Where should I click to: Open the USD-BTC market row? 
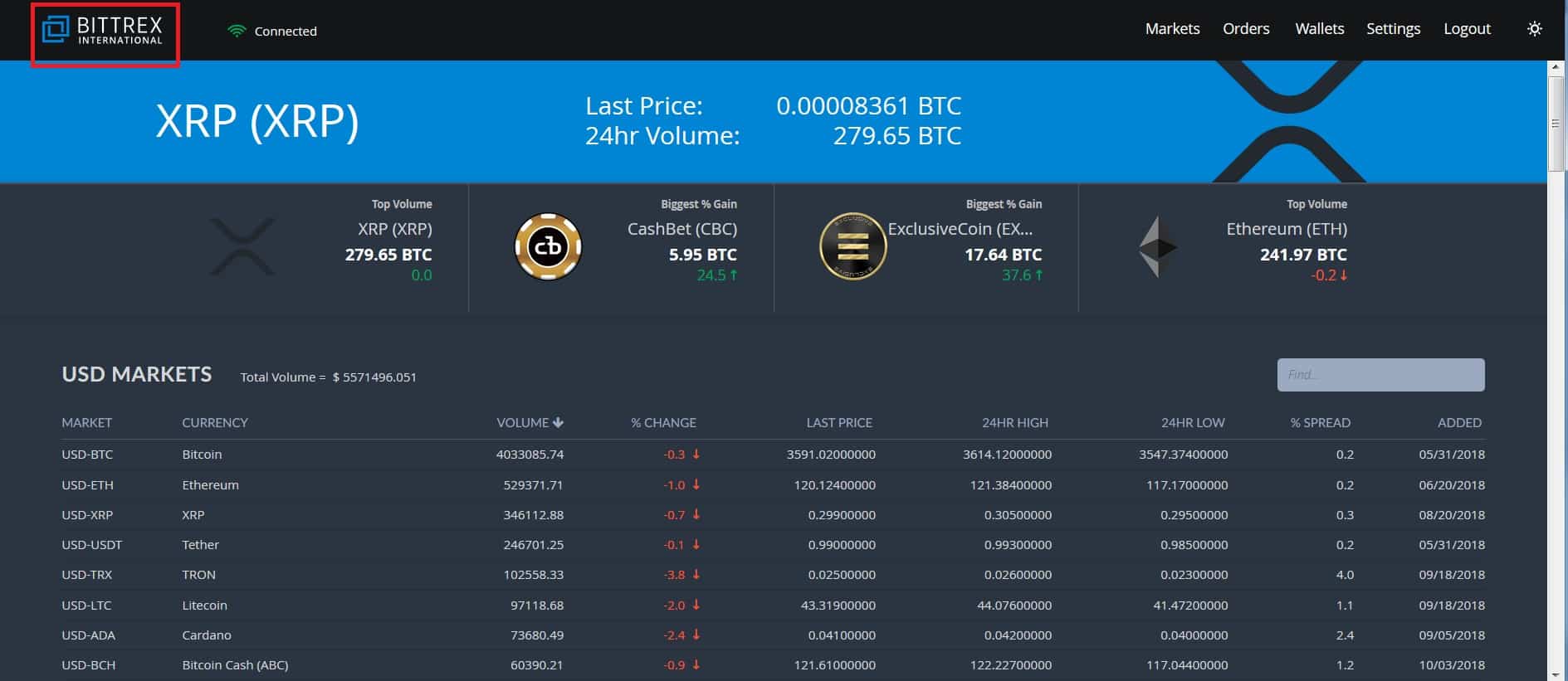(x=773, y=455)
